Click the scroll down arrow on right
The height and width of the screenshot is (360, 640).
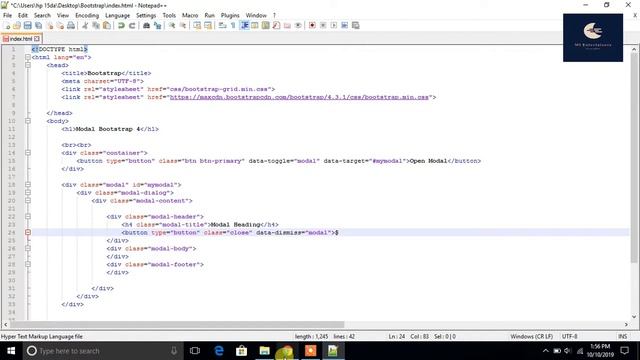coord(633,317)
